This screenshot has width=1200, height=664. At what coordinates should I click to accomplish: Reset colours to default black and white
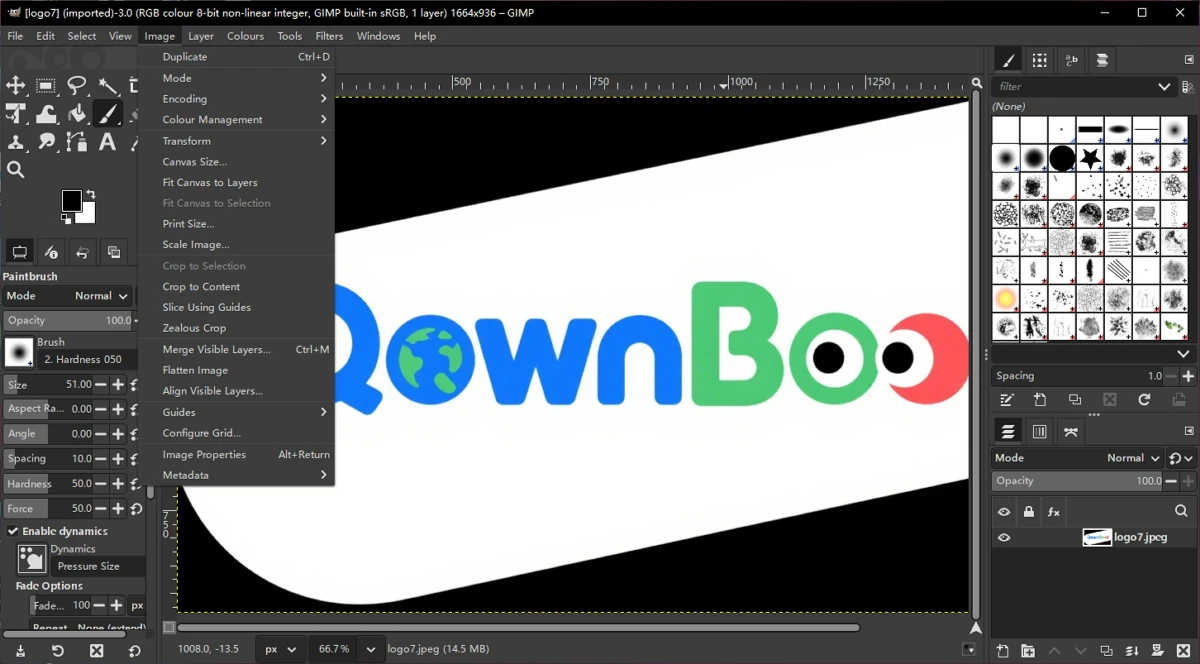pos(67,219)
